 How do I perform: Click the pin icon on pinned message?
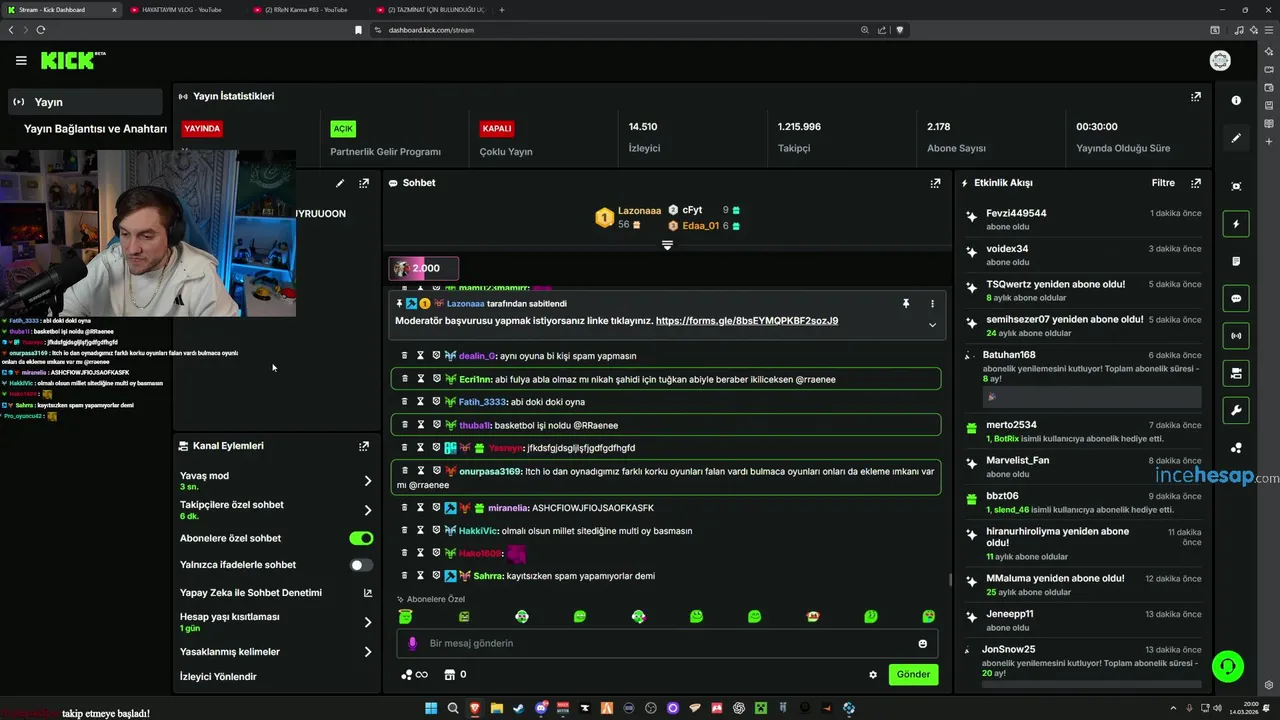(x=906, y=303)
